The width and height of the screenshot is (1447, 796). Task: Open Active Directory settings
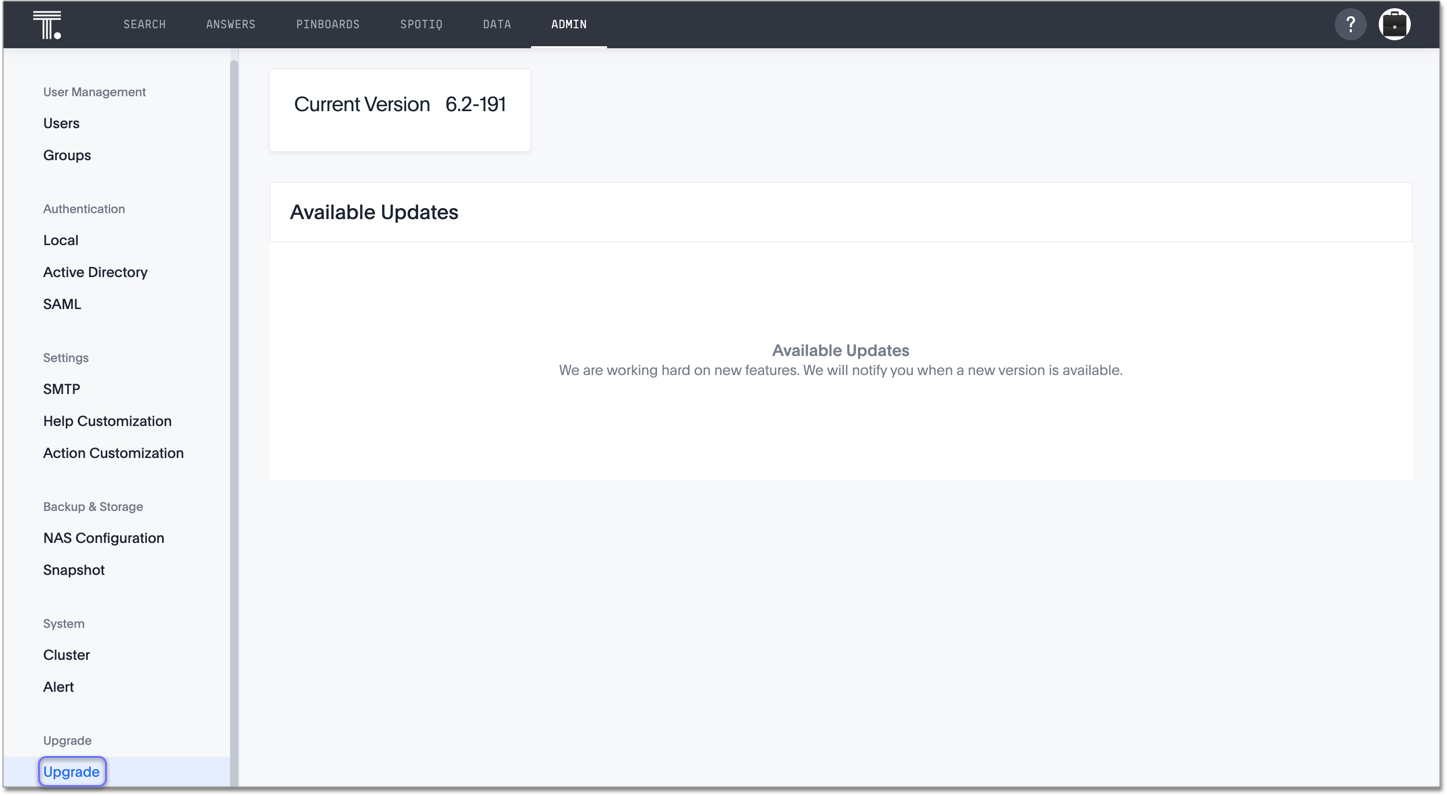pos(95,272)
